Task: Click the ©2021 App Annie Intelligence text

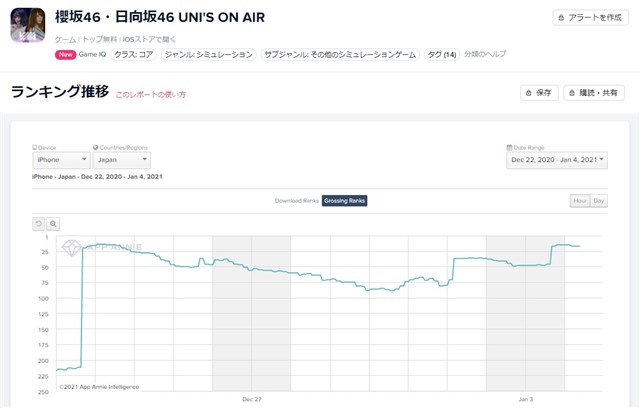Action: (x=99, y=387)
